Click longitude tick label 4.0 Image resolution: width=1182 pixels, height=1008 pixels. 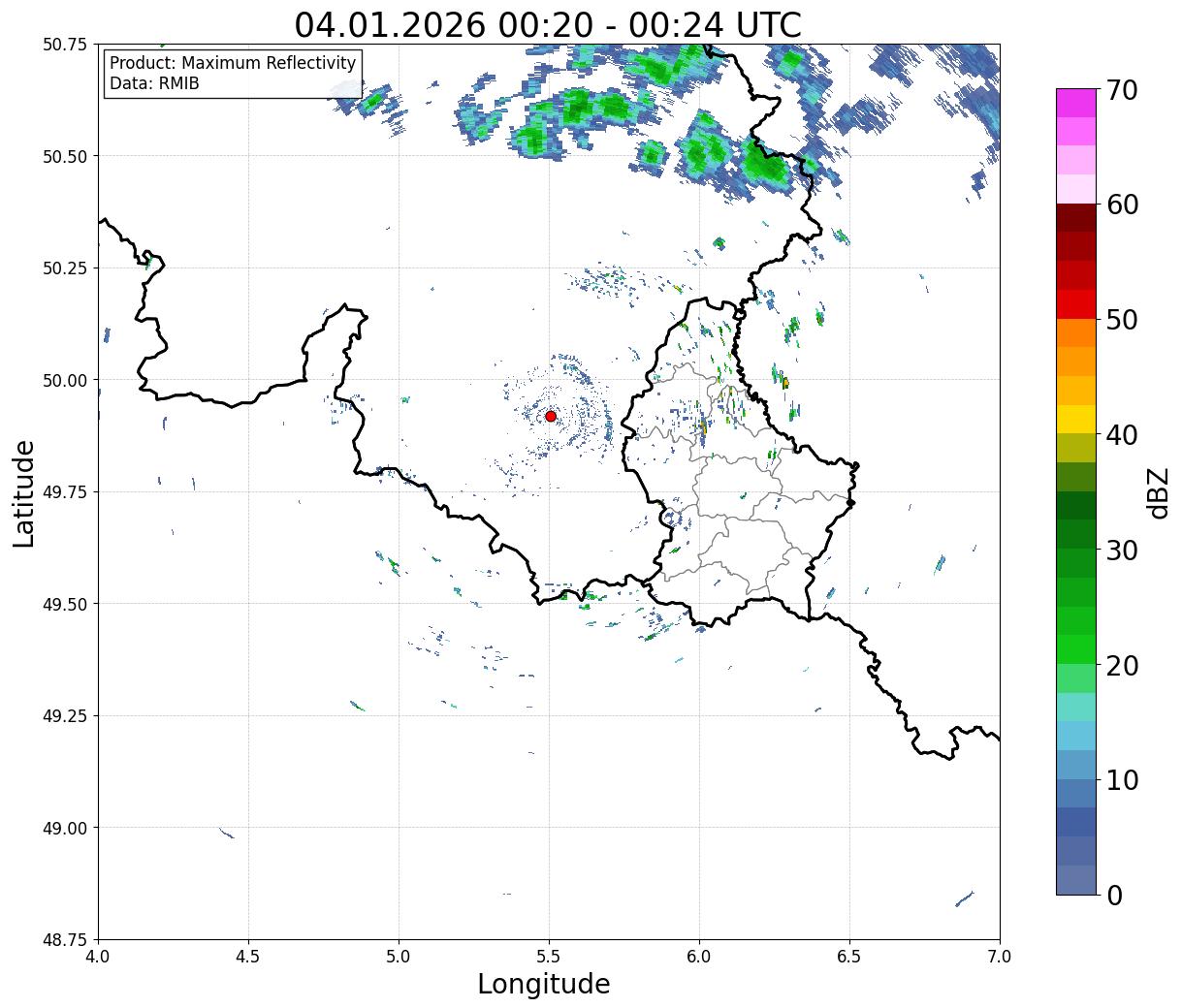coord(99,956)
